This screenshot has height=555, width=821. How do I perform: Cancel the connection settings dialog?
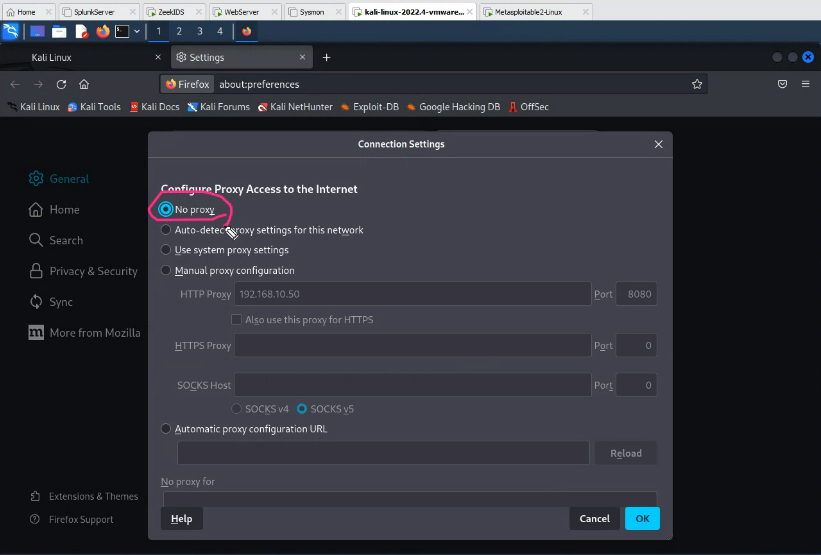[x=594, y=518]
